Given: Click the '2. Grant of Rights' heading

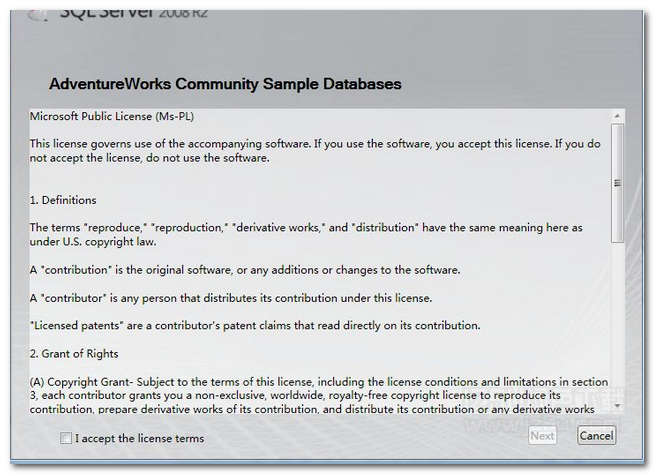Looking at the screenshot, I should click(74, 354).
